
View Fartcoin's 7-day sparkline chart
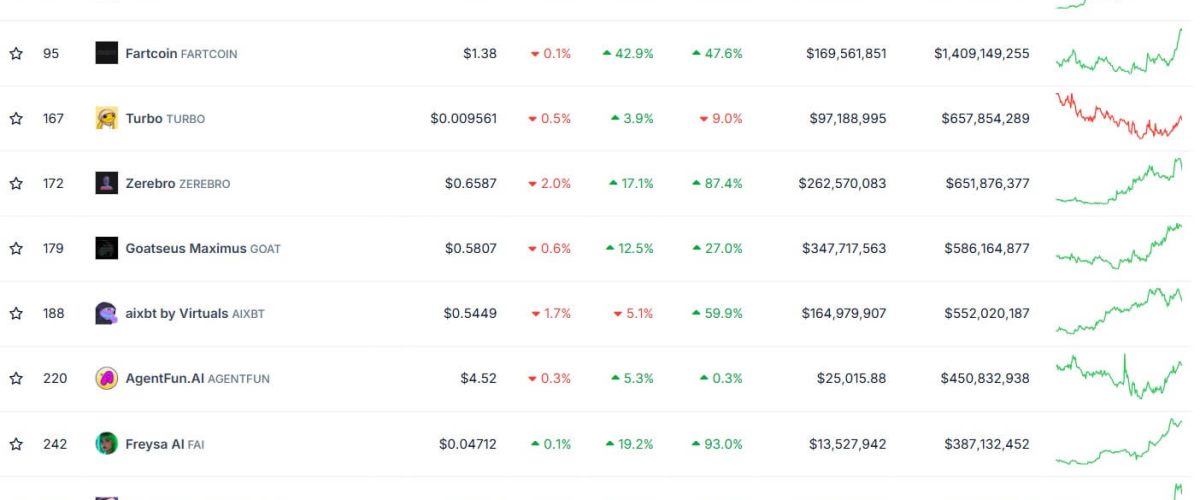click(x=1118, y=55)
